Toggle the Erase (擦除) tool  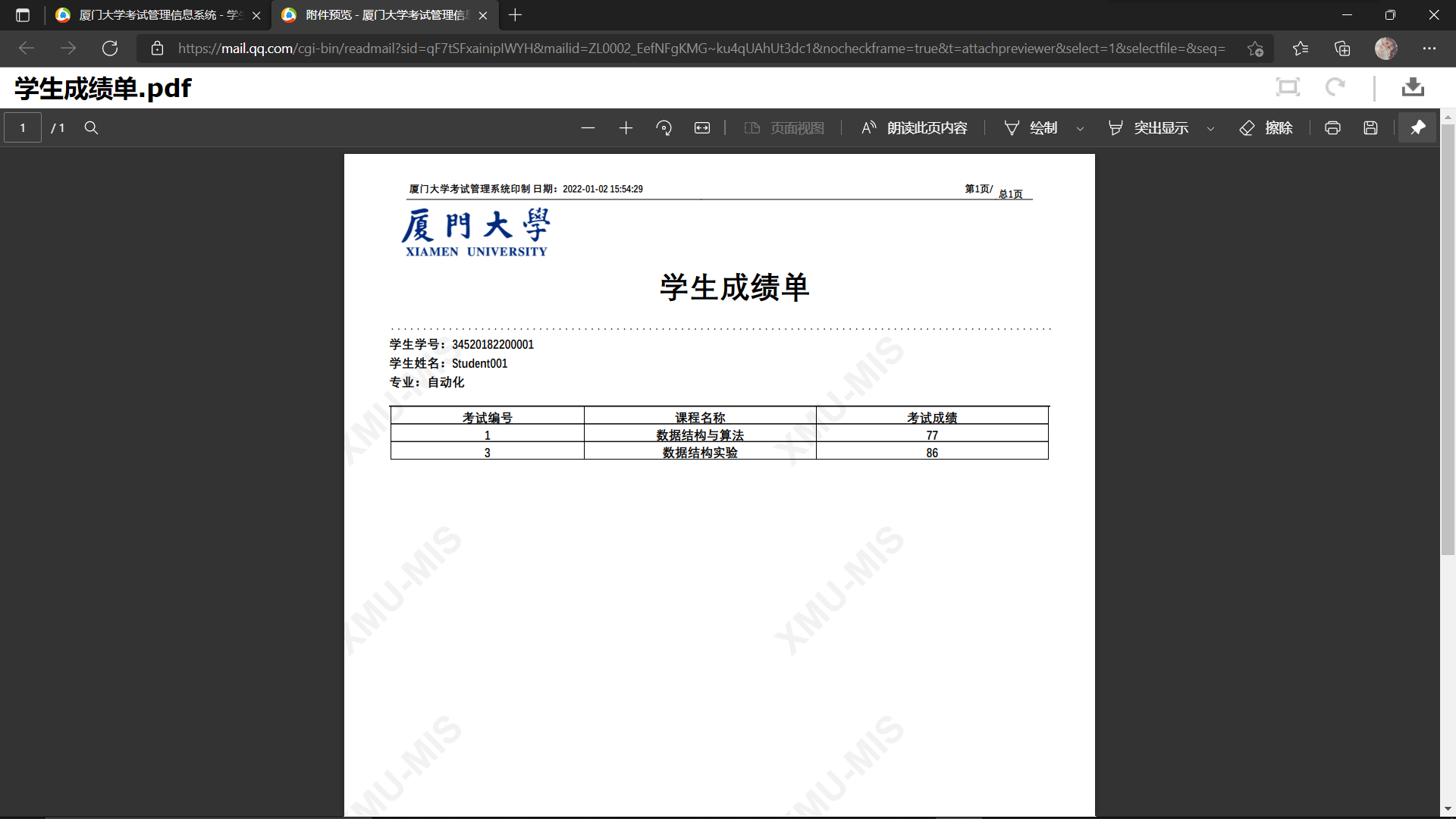tap(1266, 128)
